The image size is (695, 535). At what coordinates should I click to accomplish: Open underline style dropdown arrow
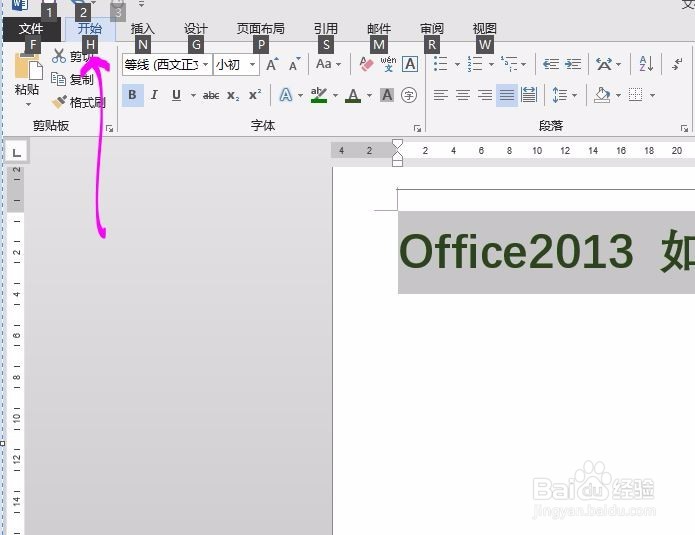pyautogui.click(x=193, y=95)
